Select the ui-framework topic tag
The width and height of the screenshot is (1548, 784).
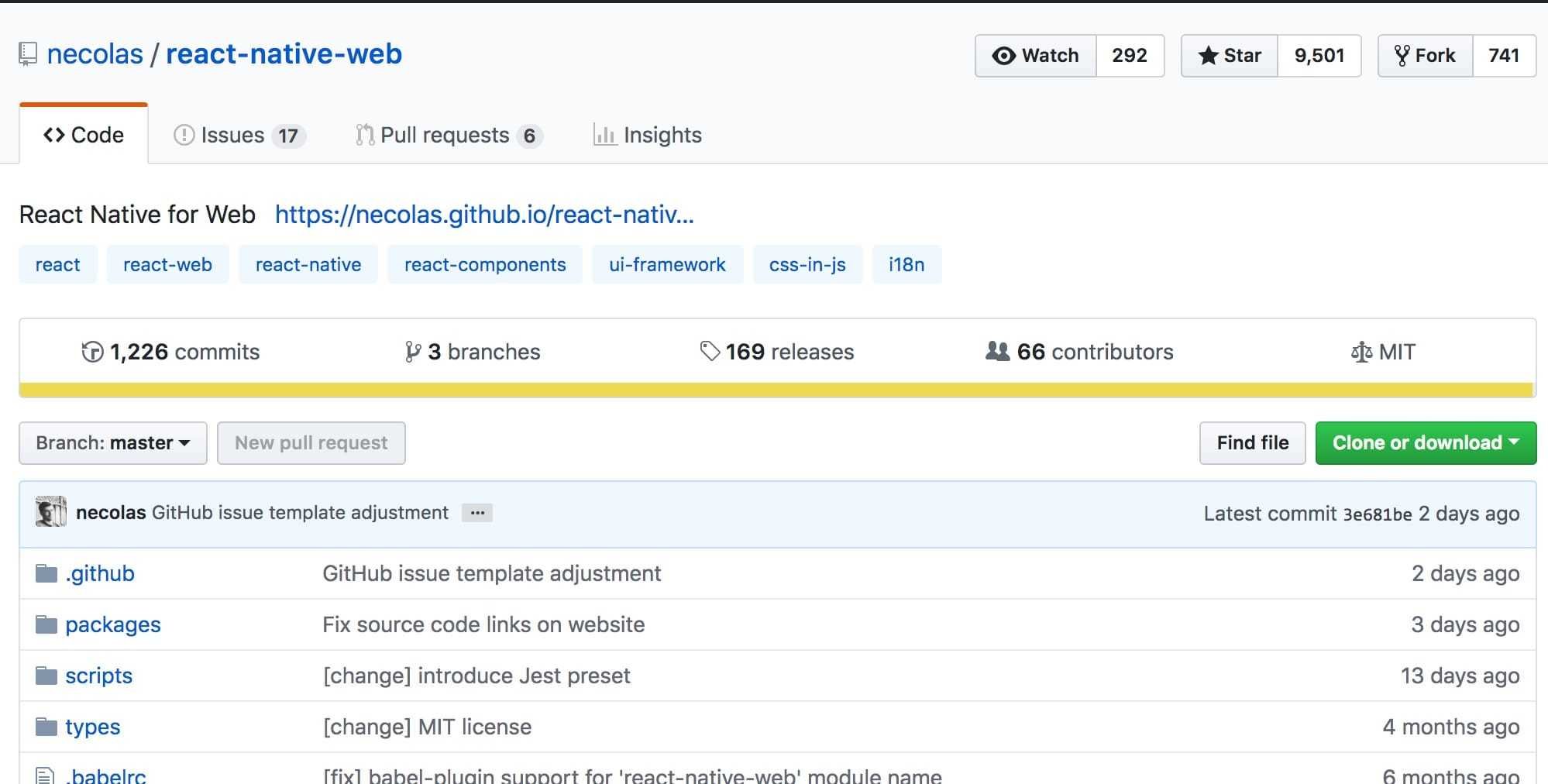coord(668,265)
